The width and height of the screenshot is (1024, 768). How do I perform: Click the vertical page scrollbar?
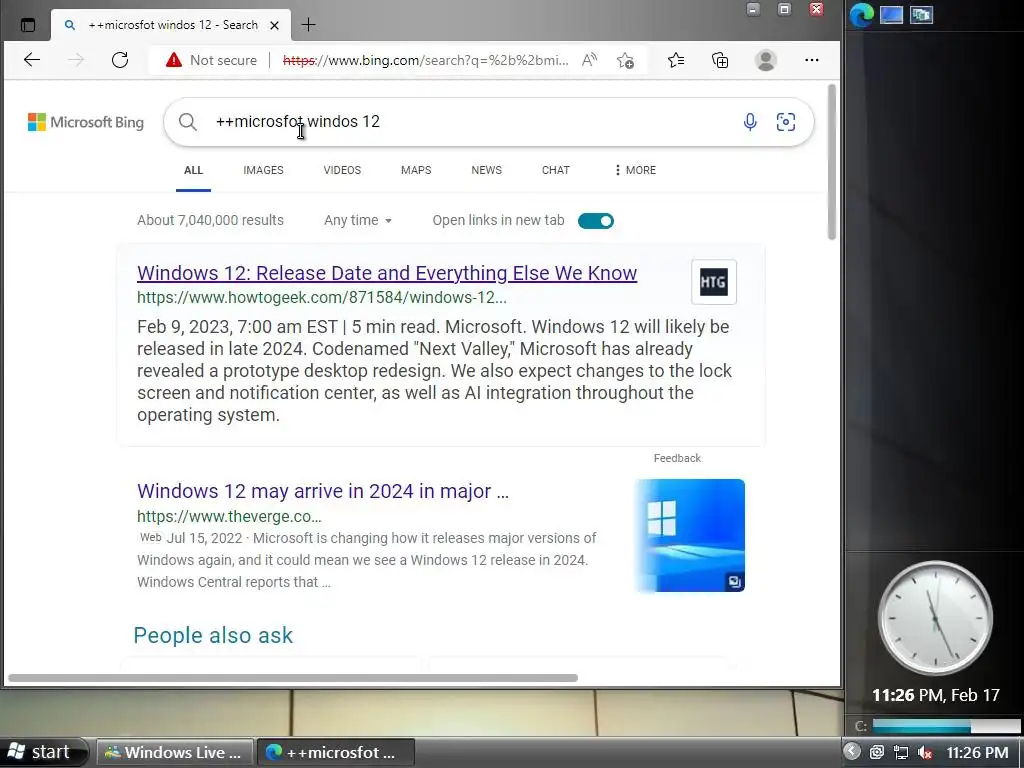pyautogui.click(x=831, y=161)
